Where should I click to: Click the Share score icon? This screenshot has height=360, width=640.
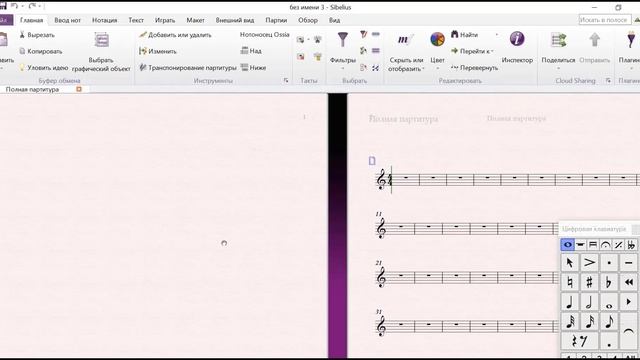click(558, 40)
